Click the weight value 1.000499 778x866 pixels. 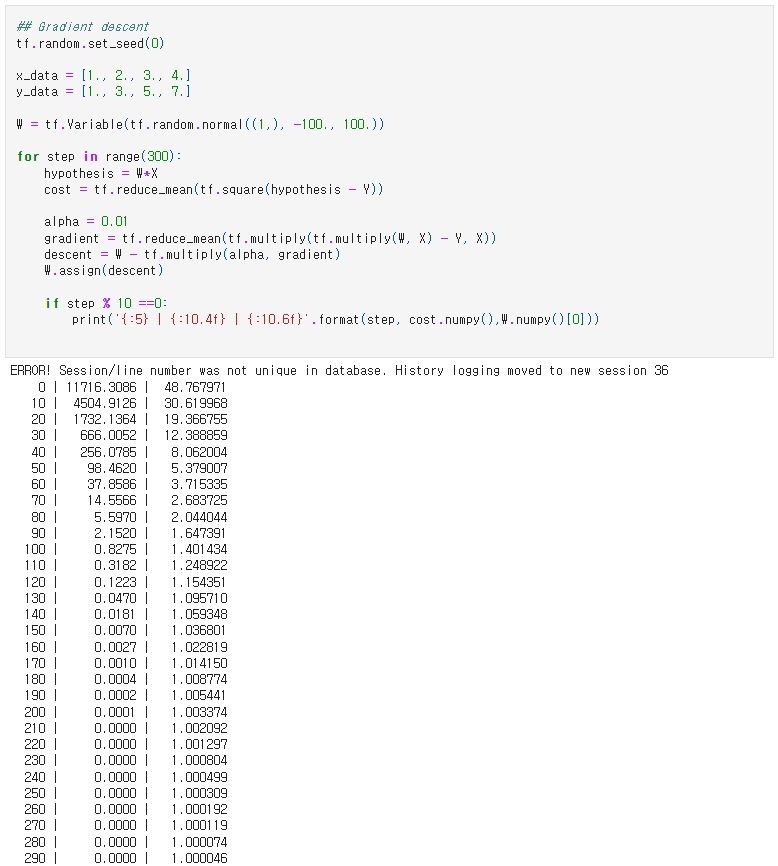199,777
